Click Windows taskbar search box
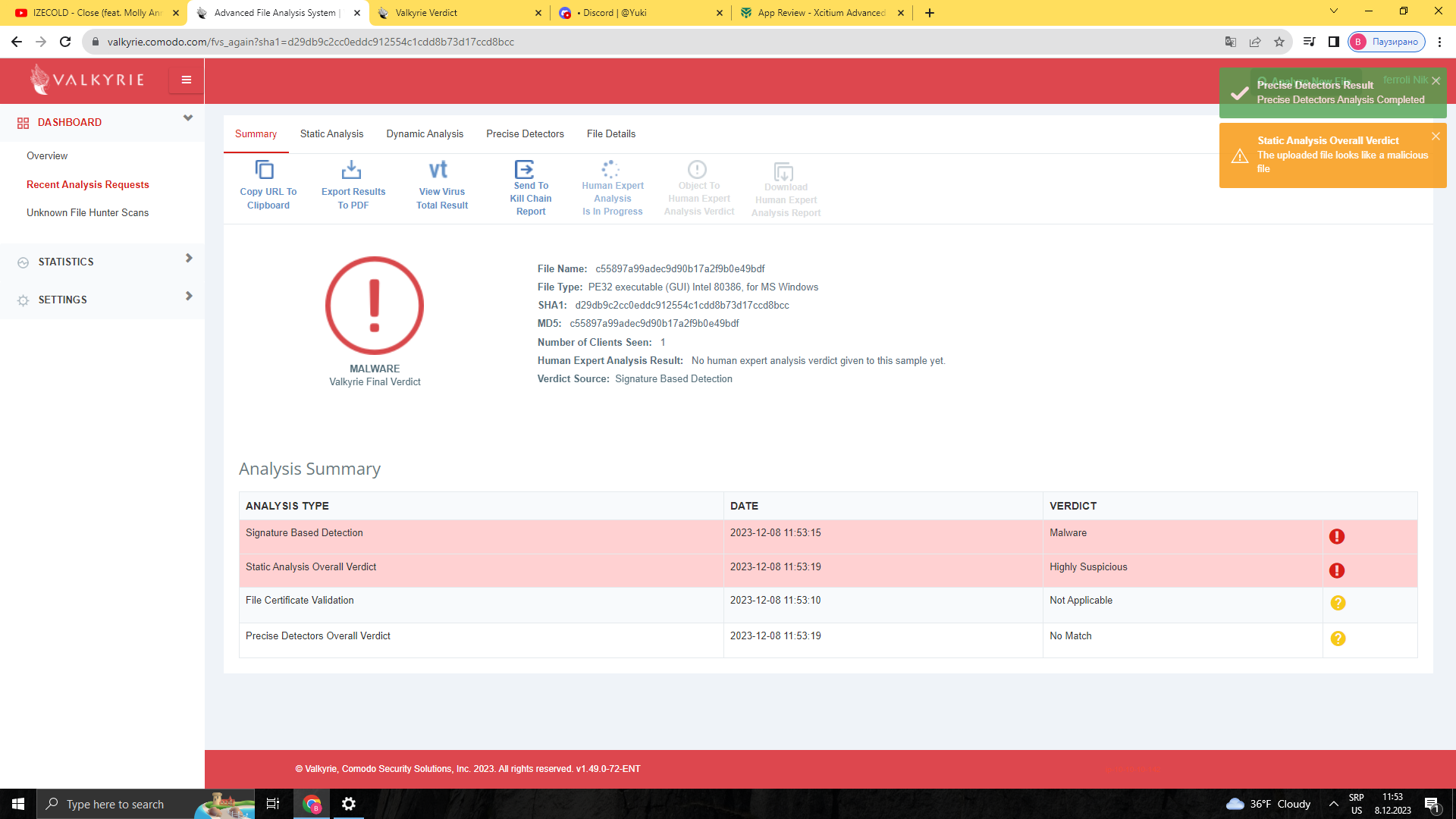Image resolution: width=1456 pixels, height=819 pixels. 115,805
